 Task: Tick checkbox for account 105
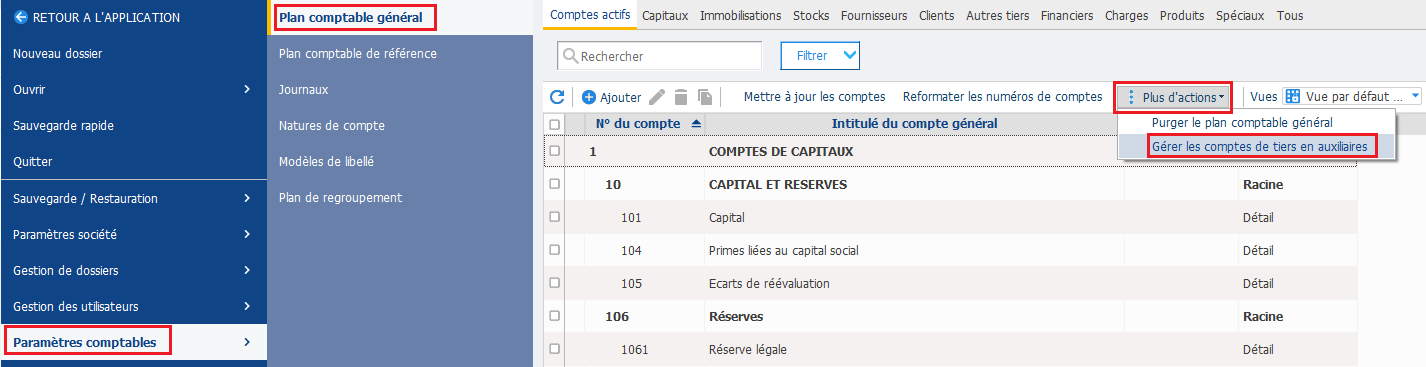pyautogui.click(x=555, y=283)
